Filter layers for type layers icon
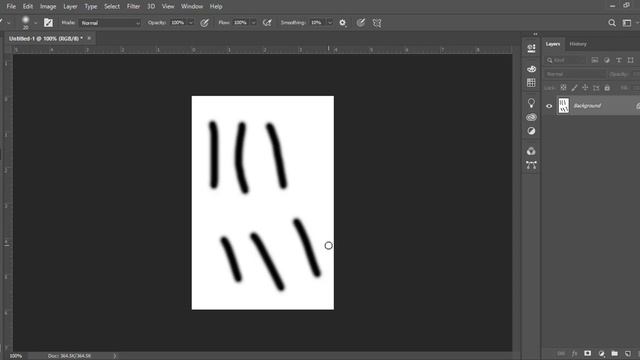 tap(619, 60)
